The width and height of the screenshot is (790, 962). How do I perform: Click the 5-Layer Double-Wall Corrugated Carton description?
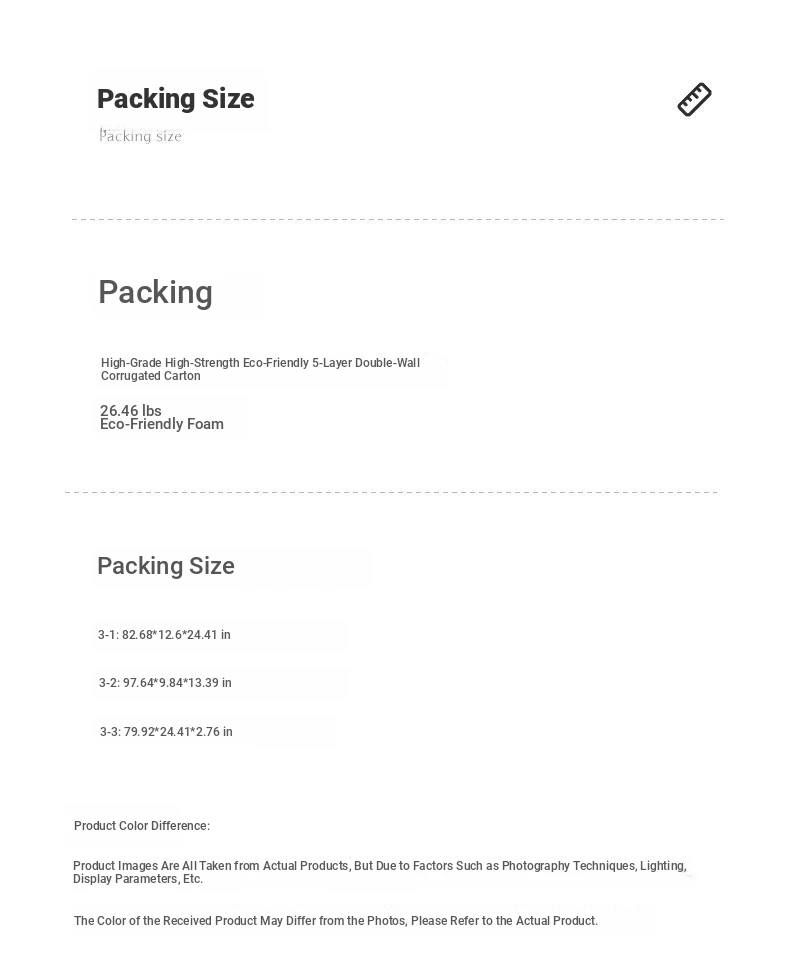pyautogui.click(x=261, y=369)
